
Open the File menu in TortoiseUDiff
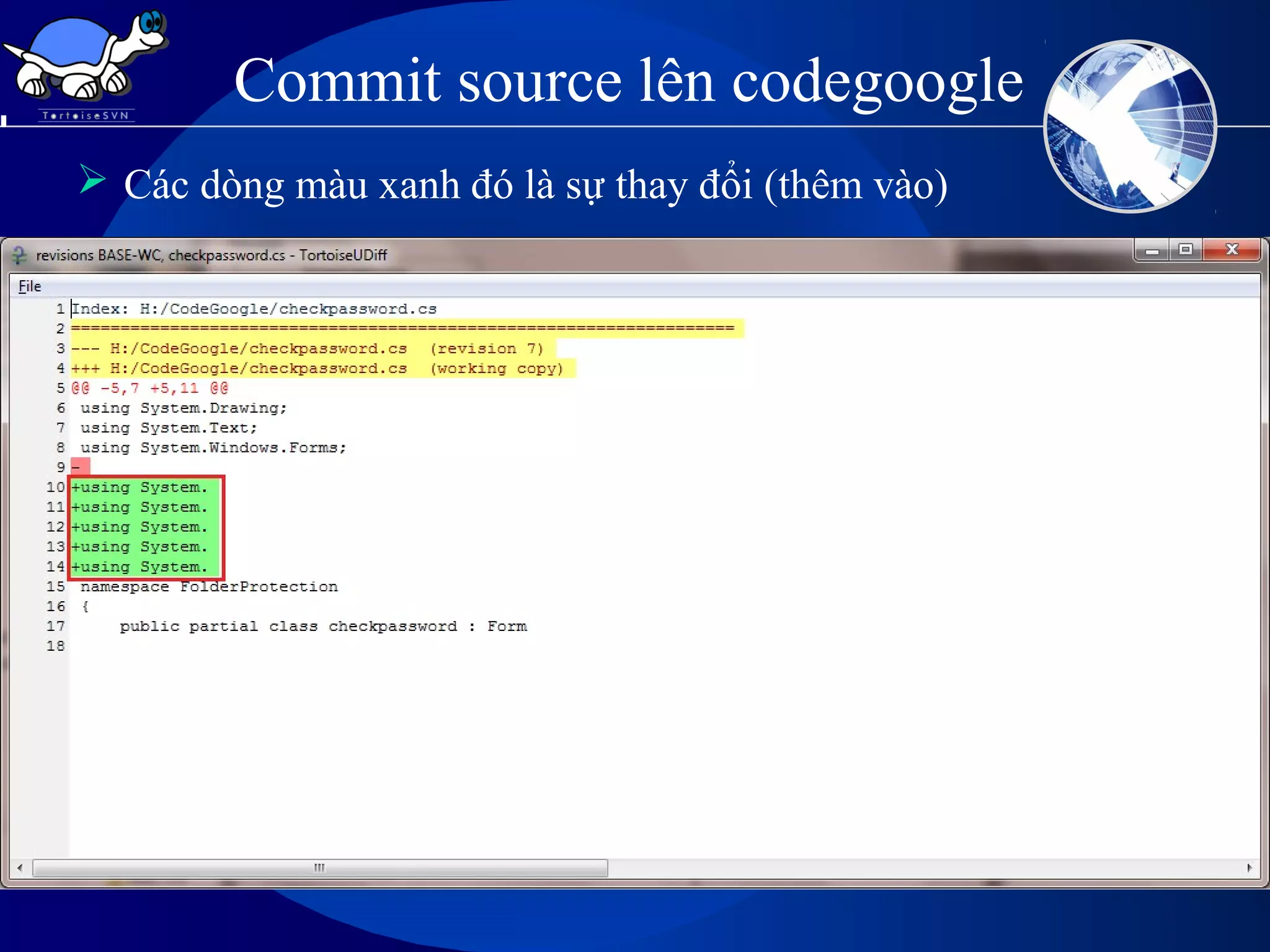point(29,286)
